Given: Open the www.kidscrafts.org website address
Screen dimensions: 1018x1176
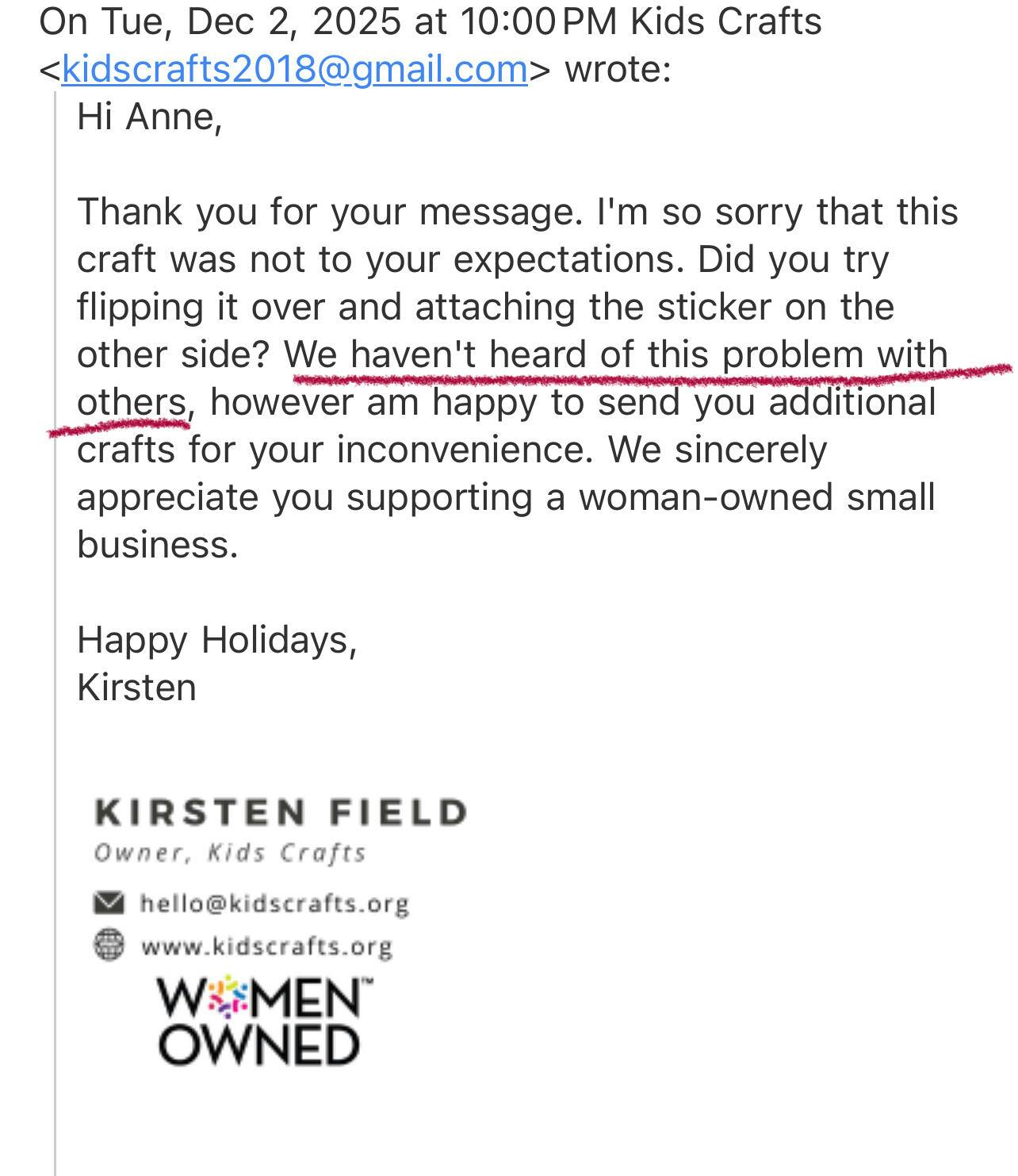Looking at the screenshot, I should coord(266,946).
